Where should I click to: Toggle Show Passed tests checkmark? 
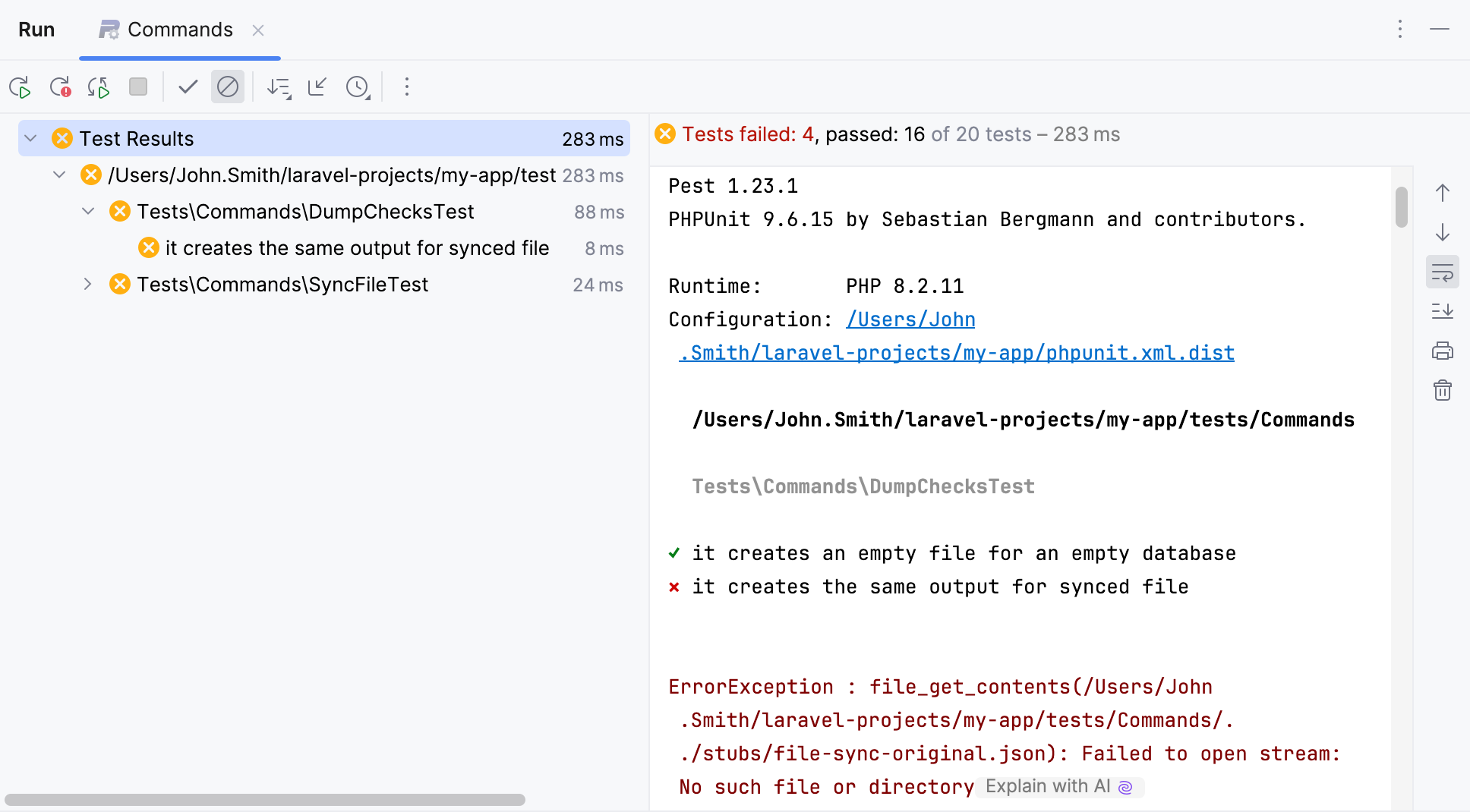188,87
